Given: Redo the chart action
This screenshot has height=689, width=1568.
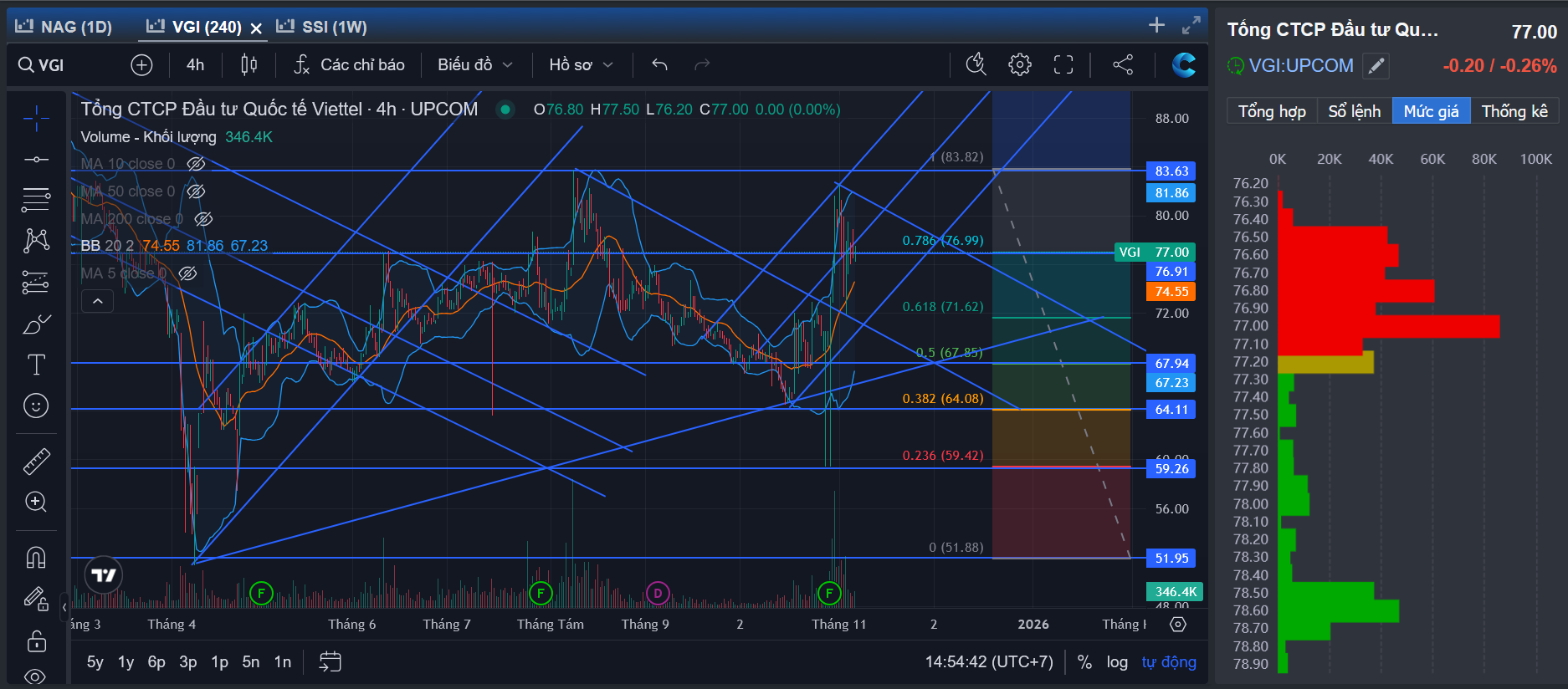Looking at the screenshot, I should (702, 64).
